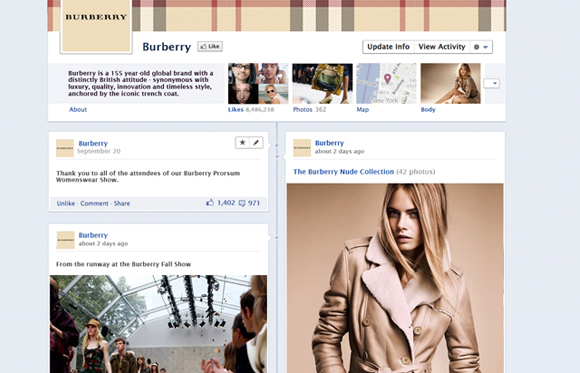Click the 'From the runway' post text
The image size is (580, 373).
coord(124,264)
